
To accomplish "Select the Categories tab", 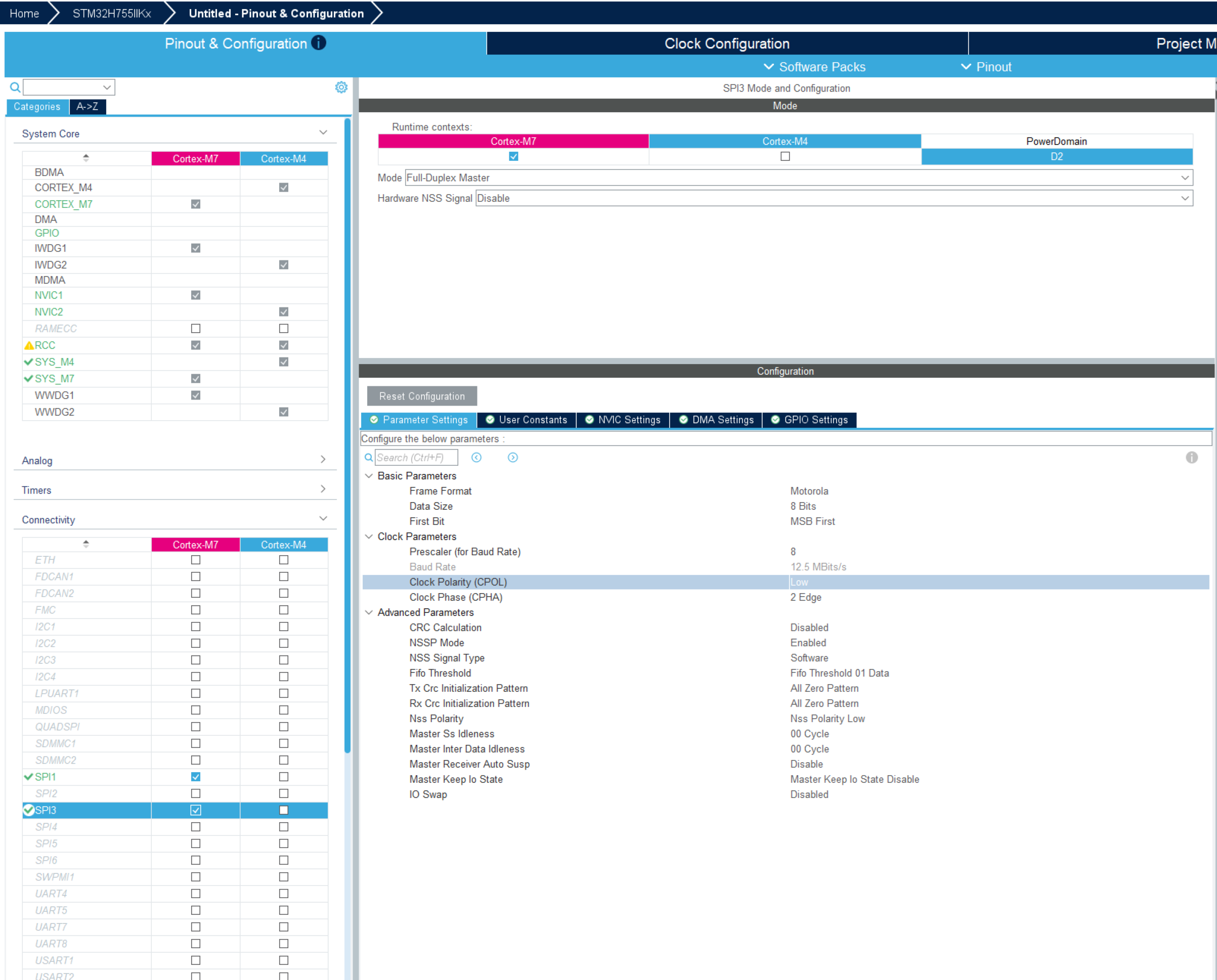I will pyautogui.click(x=37, y=107).
